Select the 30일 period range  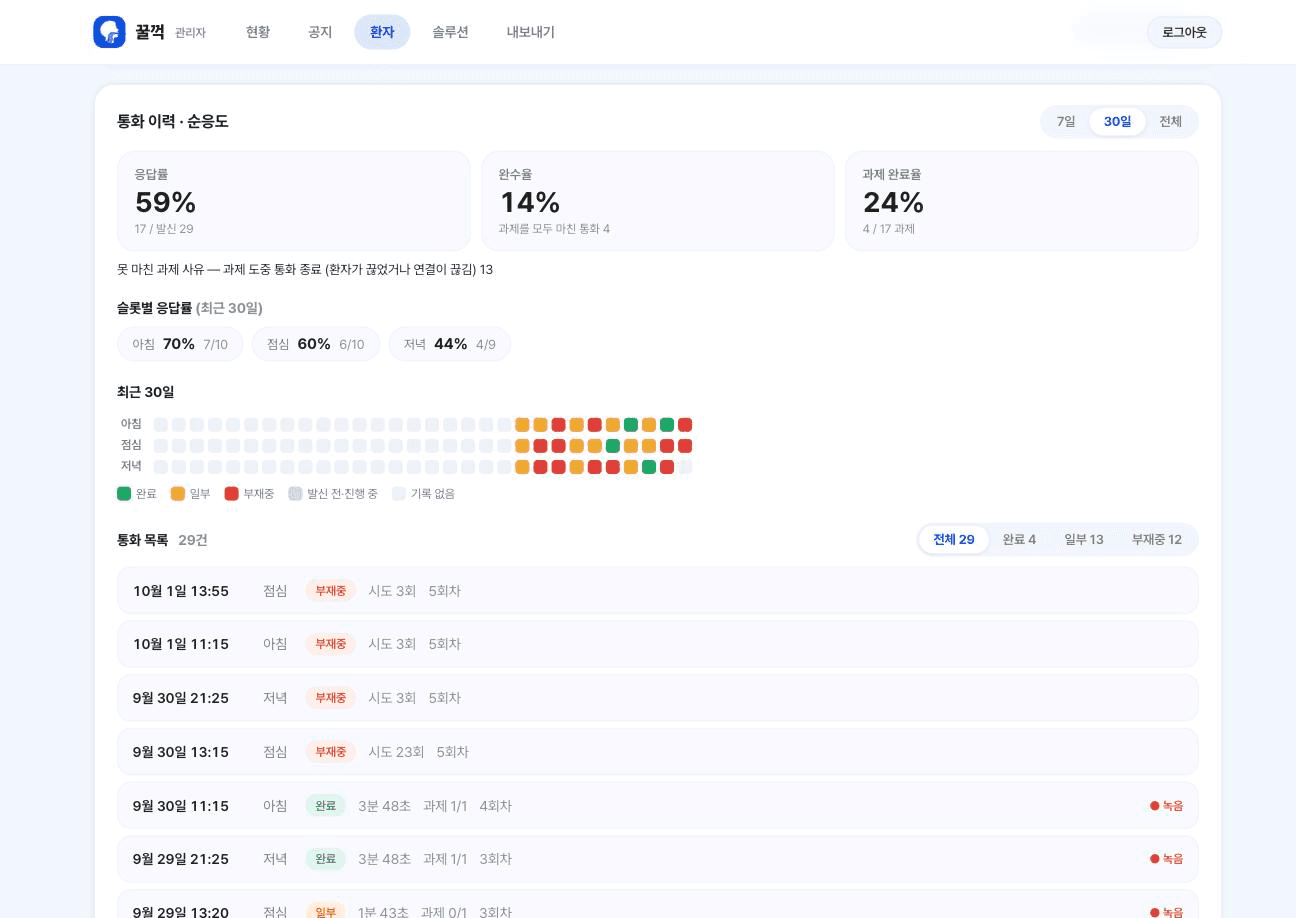tap(1117, 122)
